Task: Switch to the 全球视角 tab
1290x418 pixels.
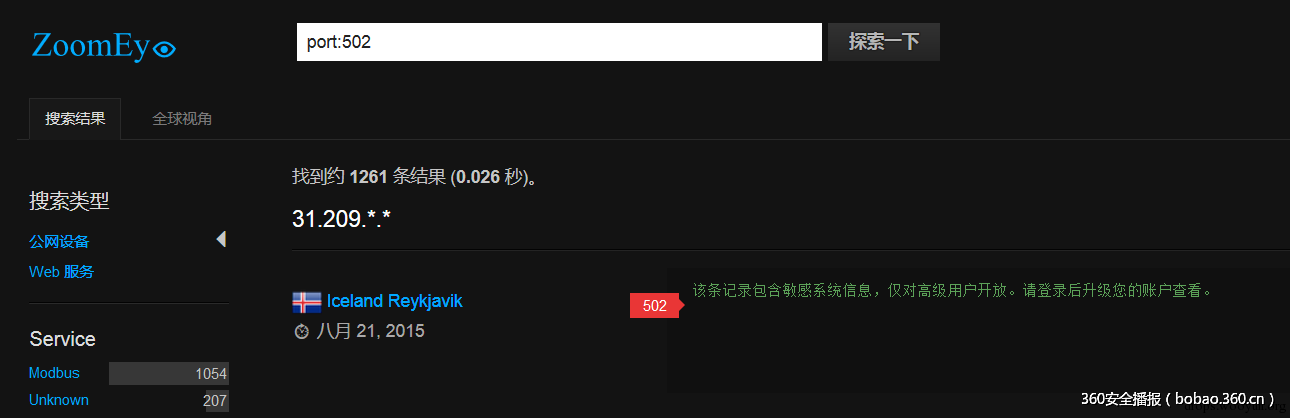Action: 182,118
